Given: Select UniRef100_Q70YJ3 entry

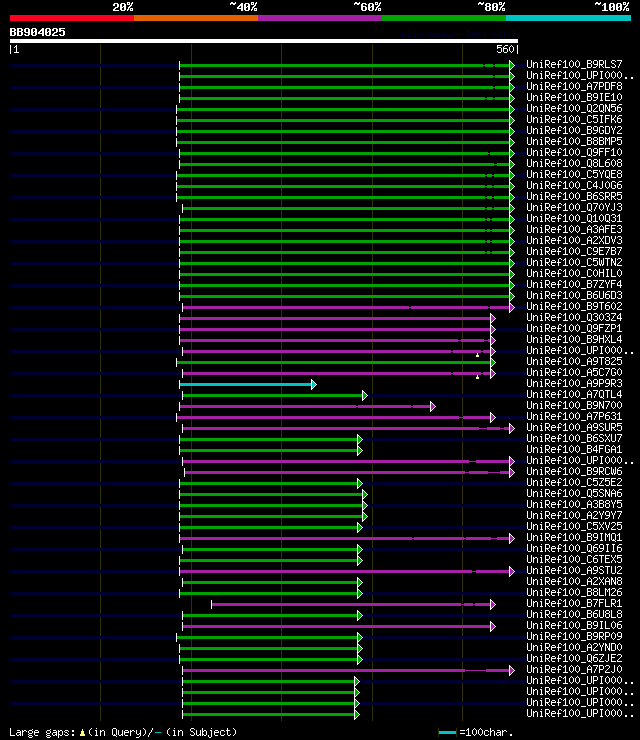Looking at the screenshot, I should coord(574,207).
